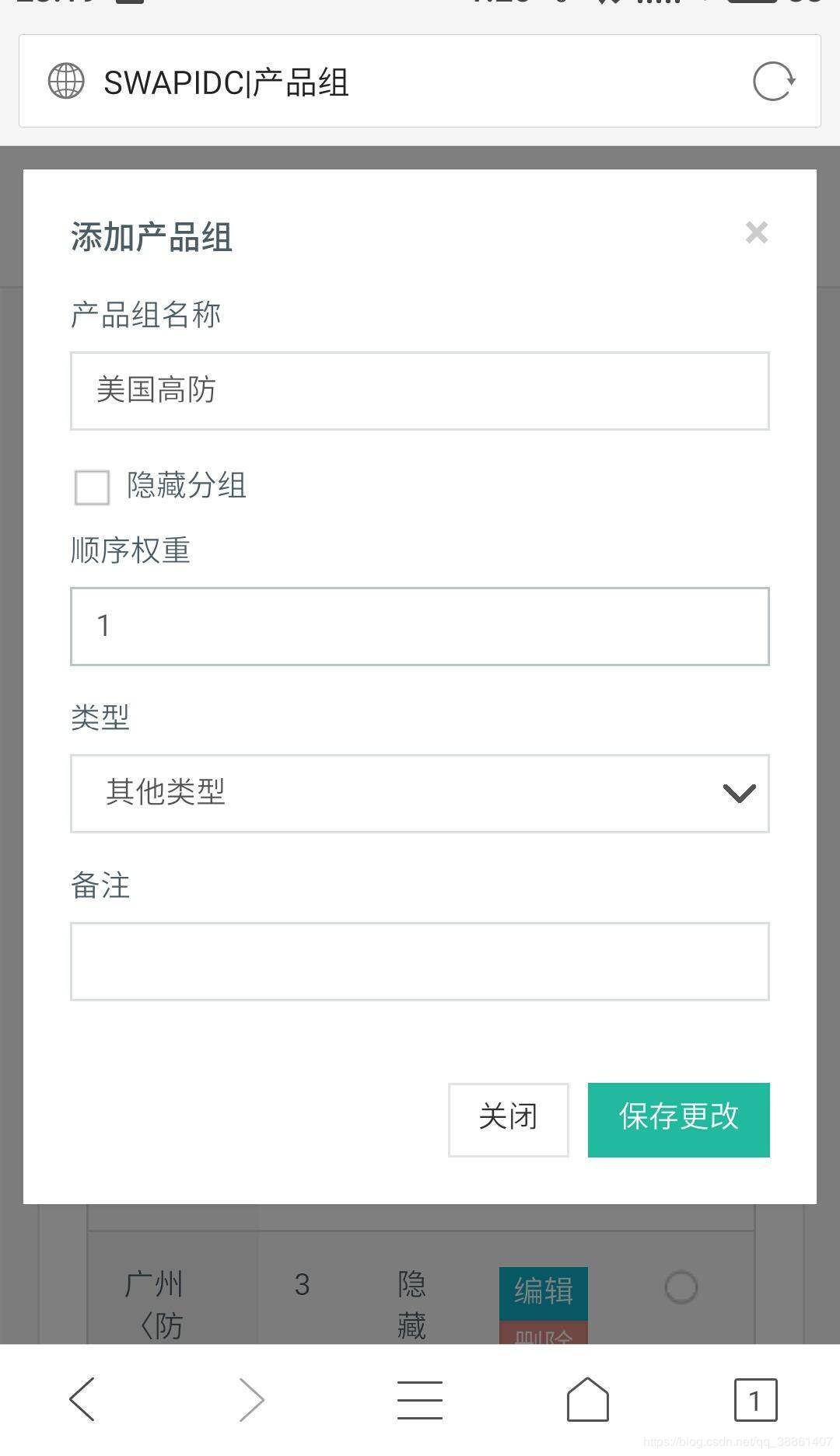Go back with browser back arrow

82,1399
